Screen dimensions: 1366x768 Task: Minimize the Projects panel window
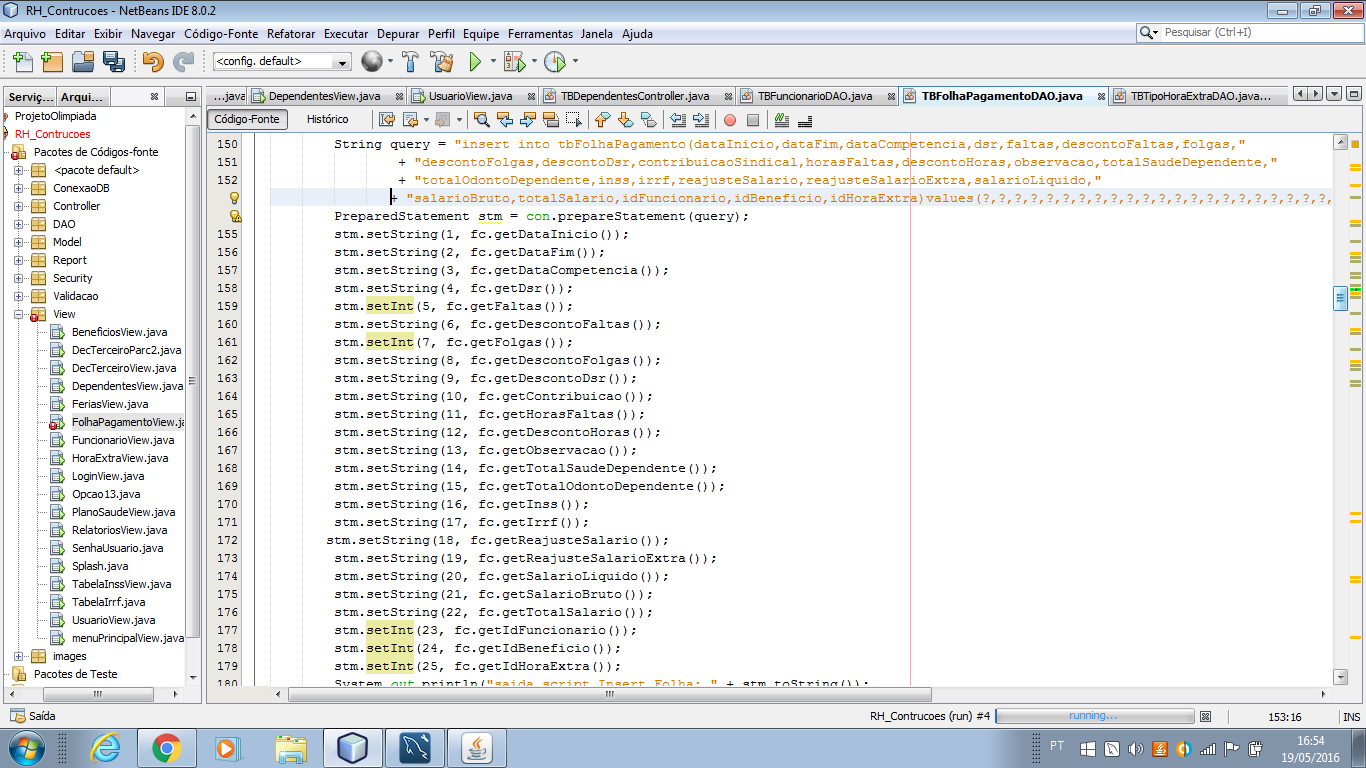pos(190,97)
